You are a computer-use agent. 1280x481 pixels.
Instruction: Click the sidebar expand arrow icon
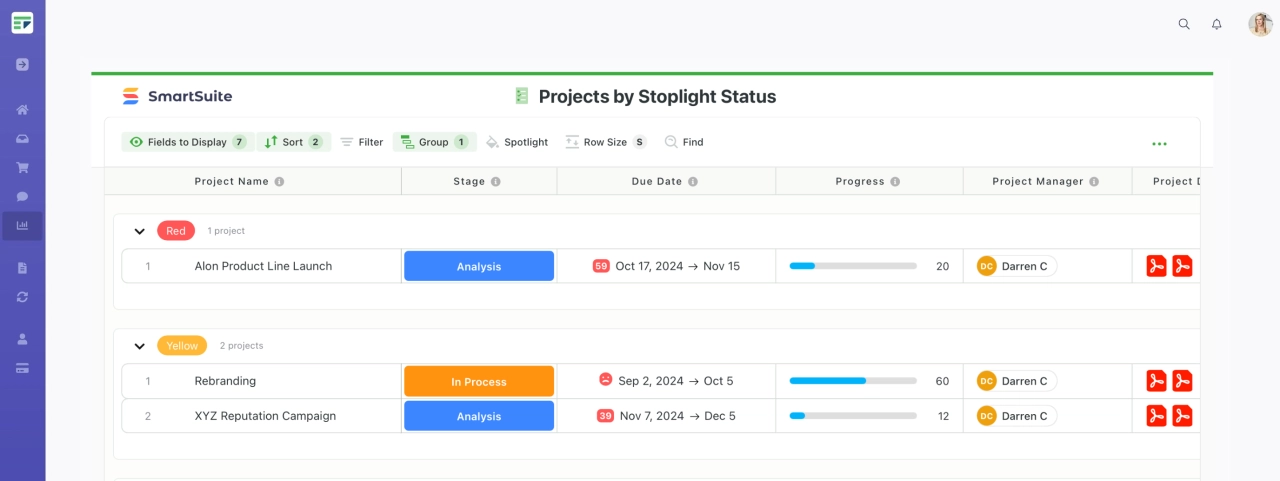22,64
